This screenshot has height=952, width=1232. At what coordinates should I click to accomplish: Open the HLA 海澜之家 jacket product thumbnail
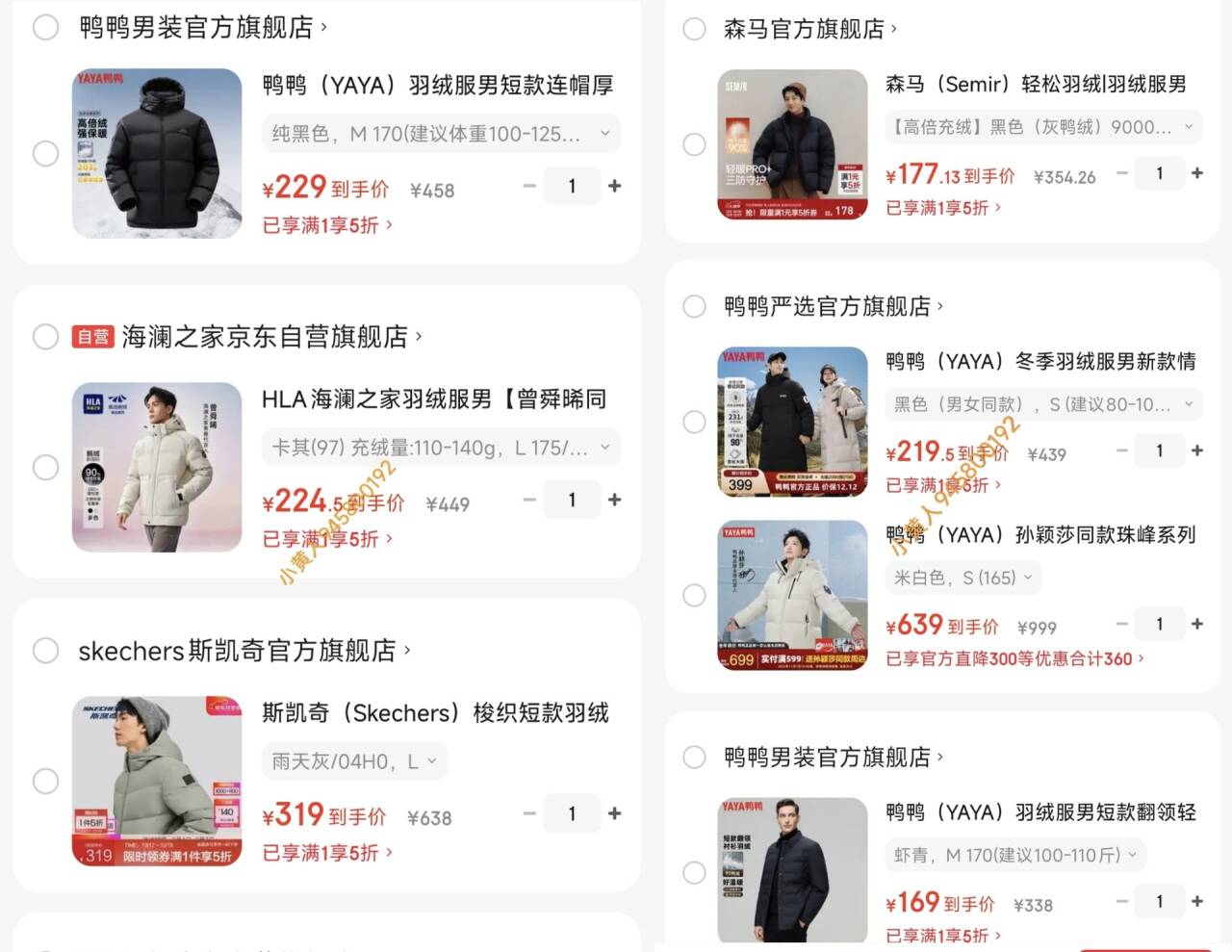(157, 467)
